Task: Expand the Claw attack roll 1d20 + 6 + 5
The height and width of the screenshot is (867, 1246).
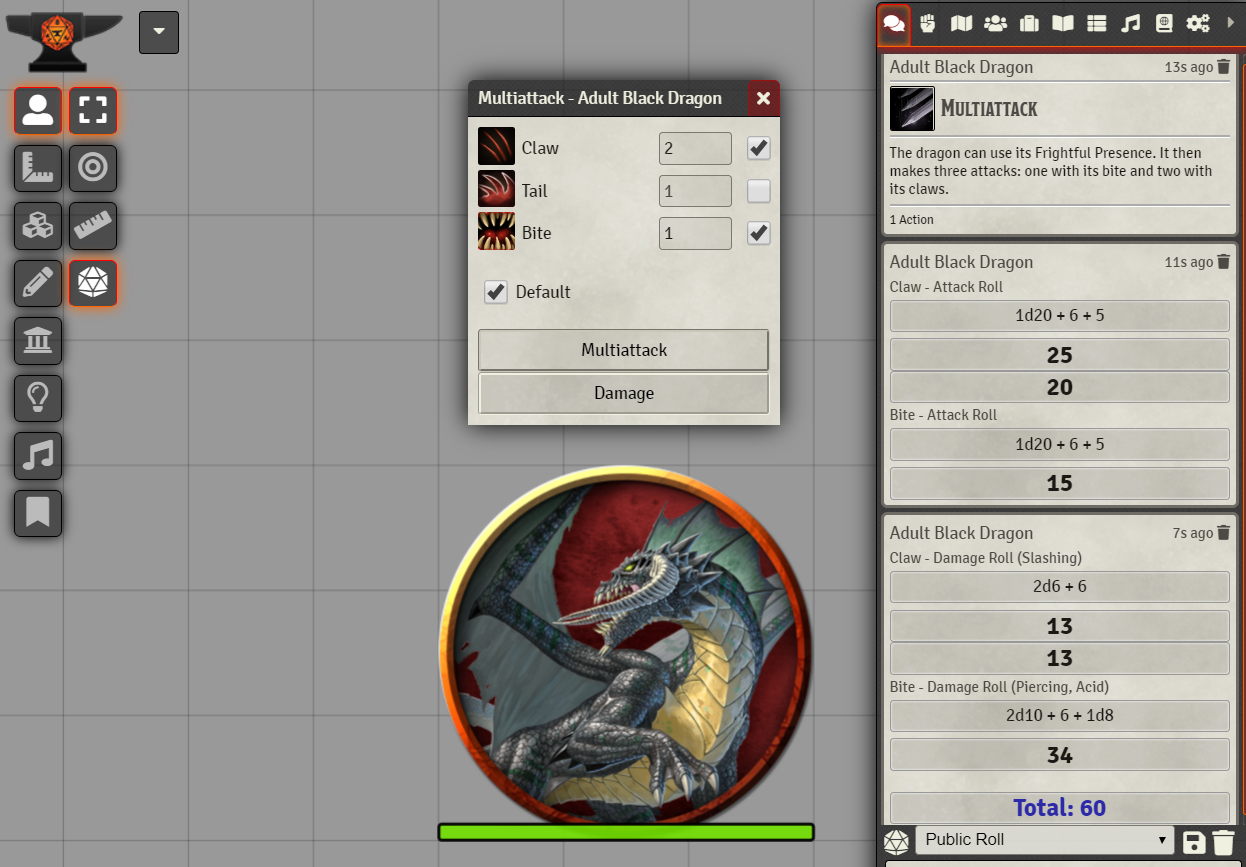Action: (1059, 316)
